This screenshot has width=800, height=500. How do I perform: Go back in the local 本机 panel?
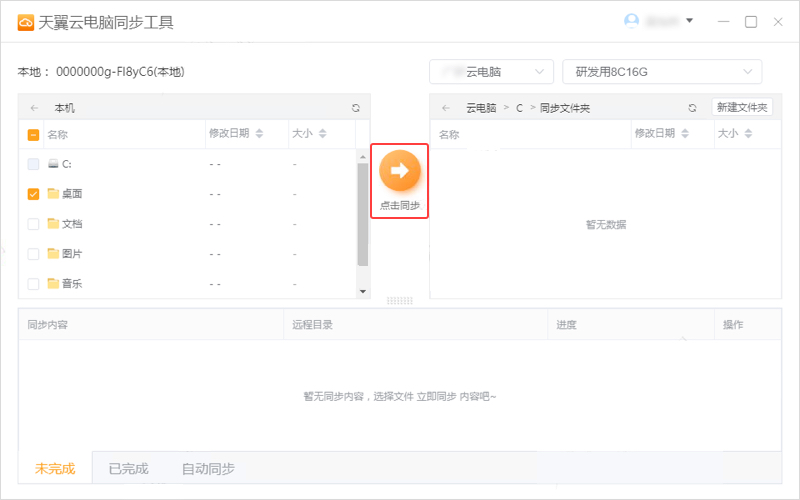[x=34, y=108]
